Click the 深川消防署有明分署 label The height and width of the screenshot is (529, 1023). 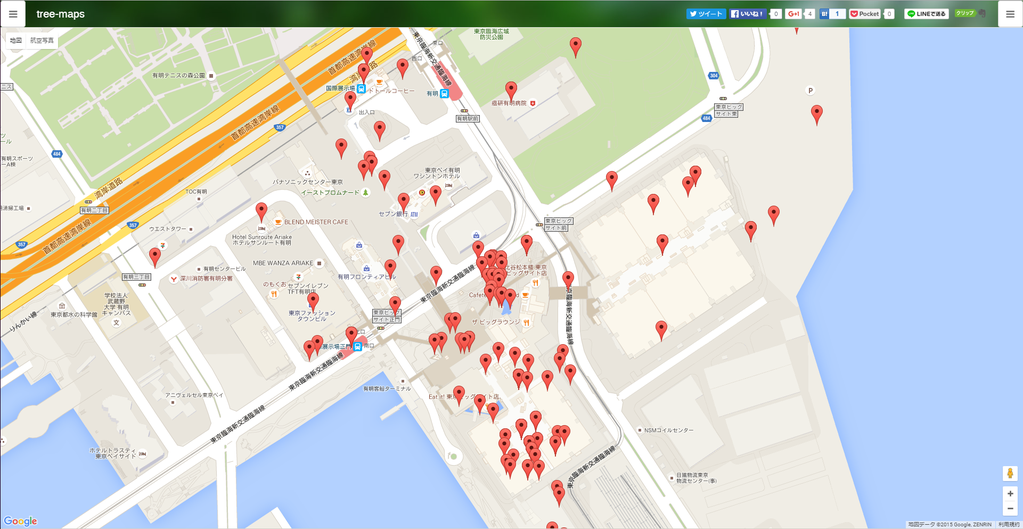coord(207,279)
